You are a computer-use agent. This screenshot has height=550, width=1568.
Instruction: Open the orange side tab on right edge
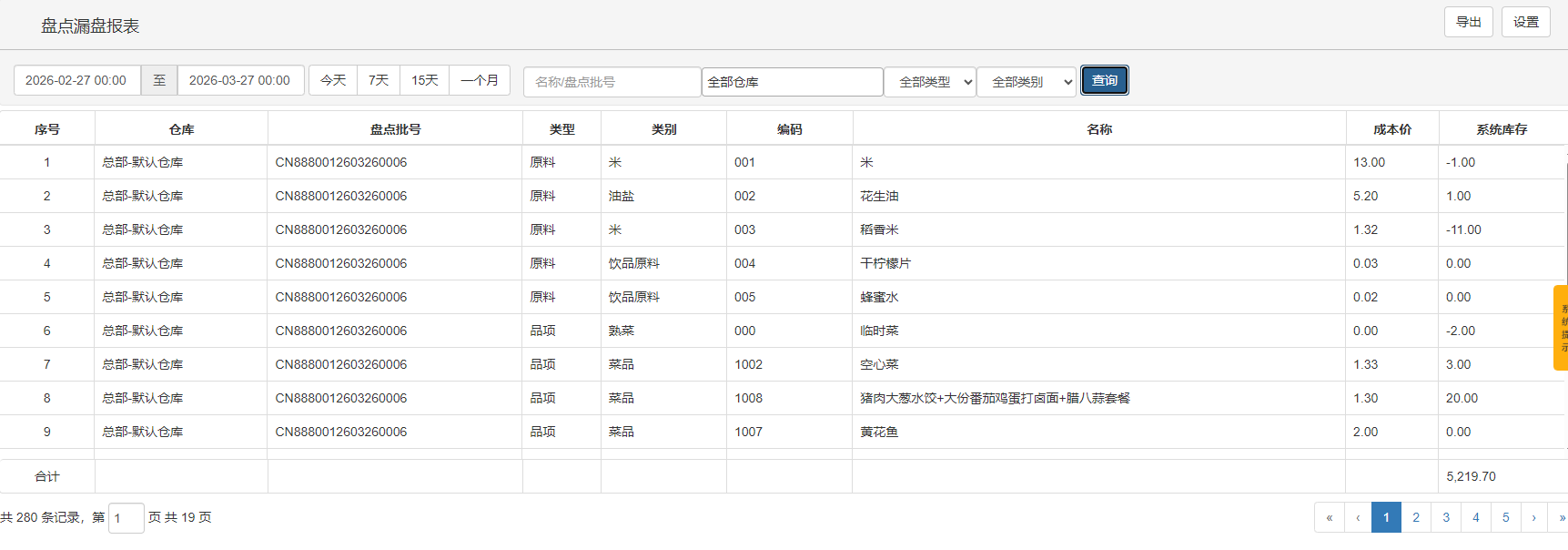coord(1561,328)
